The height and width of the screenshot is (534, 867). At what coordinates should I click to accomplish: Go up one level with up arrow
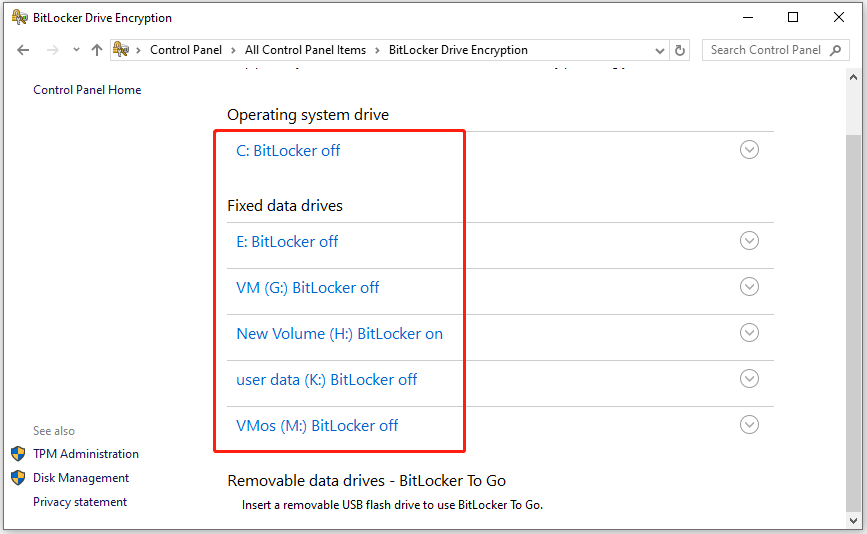(x=97, y=50)
